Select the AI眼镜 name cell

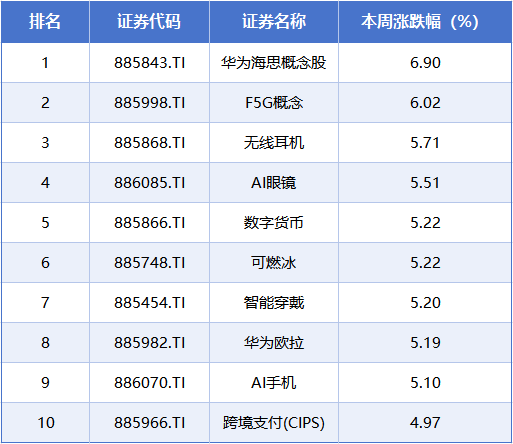[x=274, y=183]
